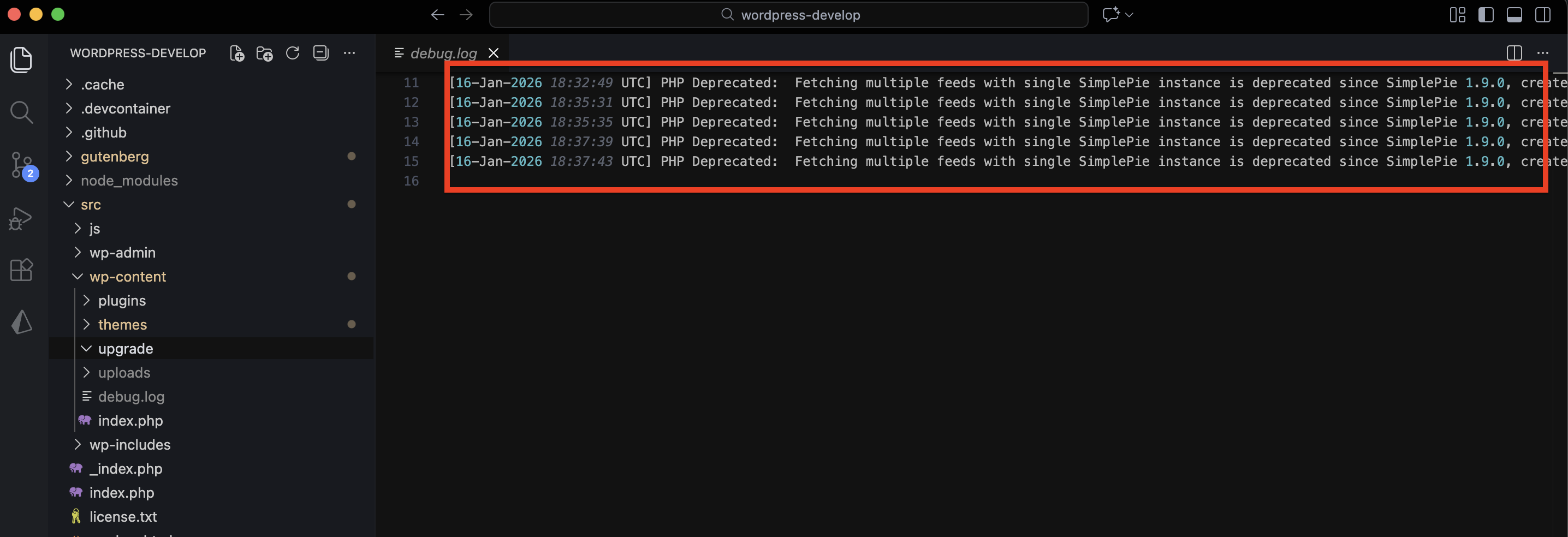The height and width of the screenshot is (537, 1568).
Task: Click the New Folder icon in explorer
Action: point(264,53)
